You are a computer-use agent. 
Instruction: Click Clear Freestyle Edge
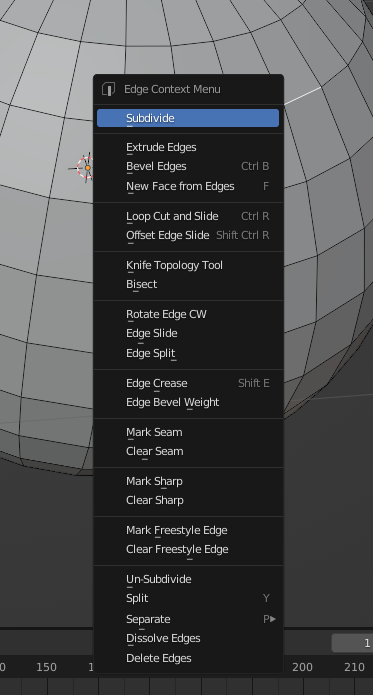pos(188,550)
